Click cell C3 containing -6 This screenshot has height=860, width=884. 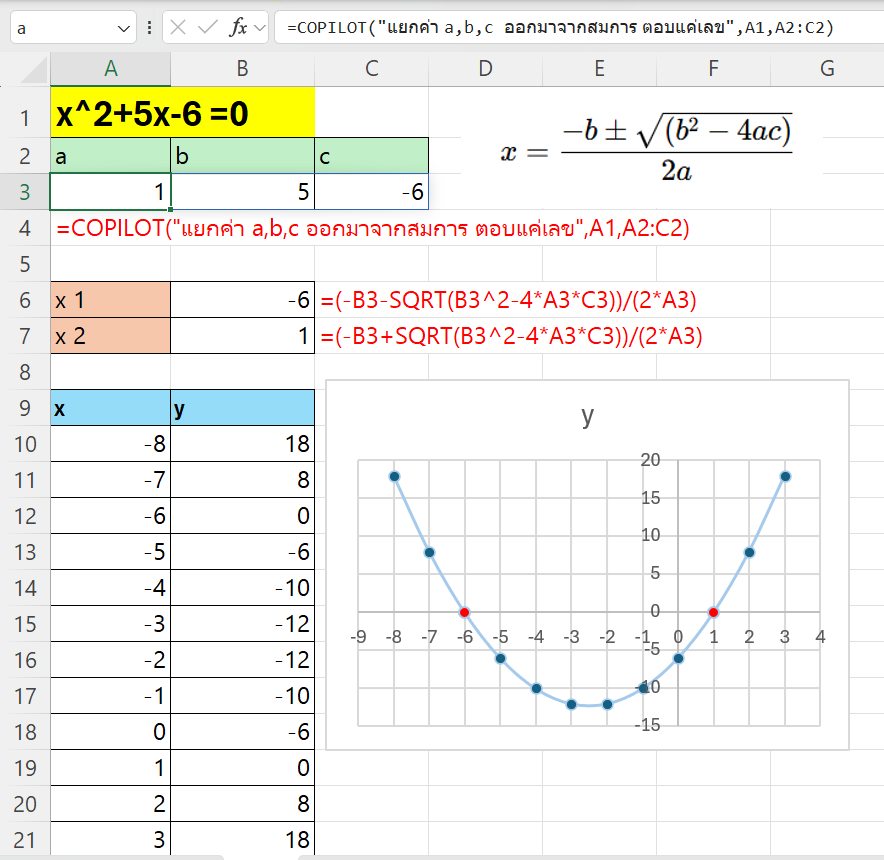click(x=371, y=192)
